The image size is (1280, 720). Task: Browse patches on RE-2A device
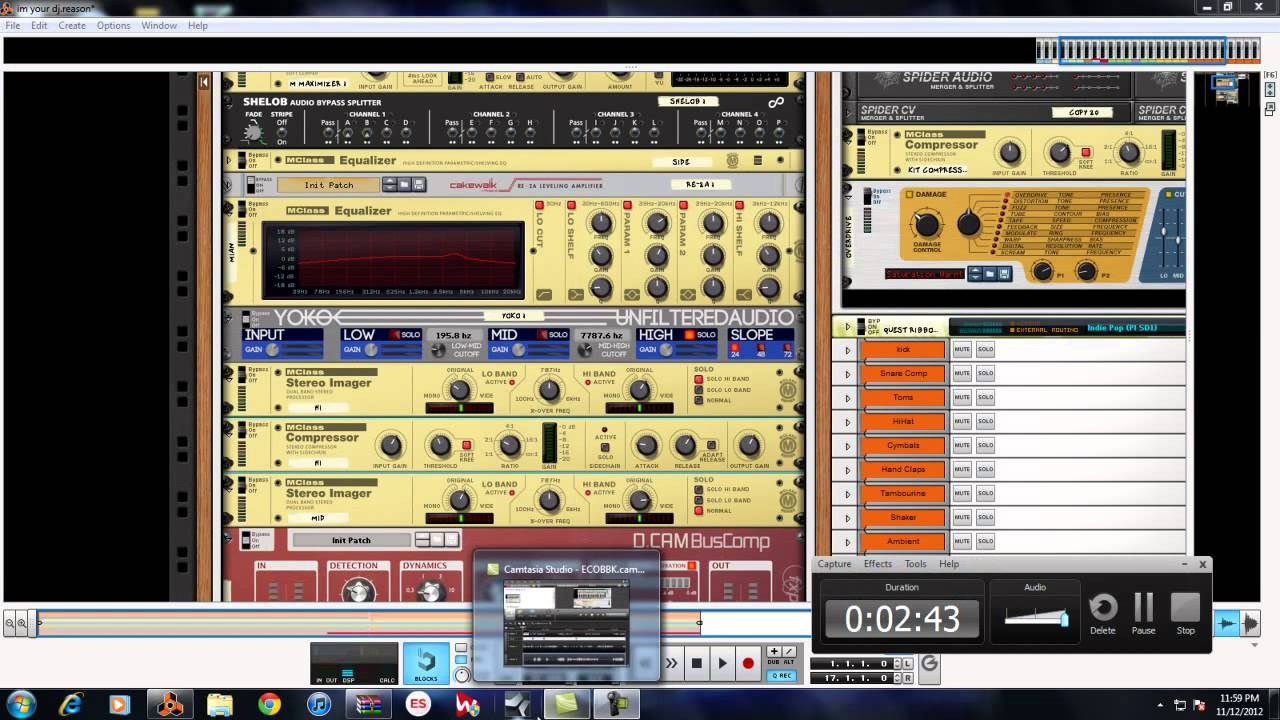pos(404,185)
